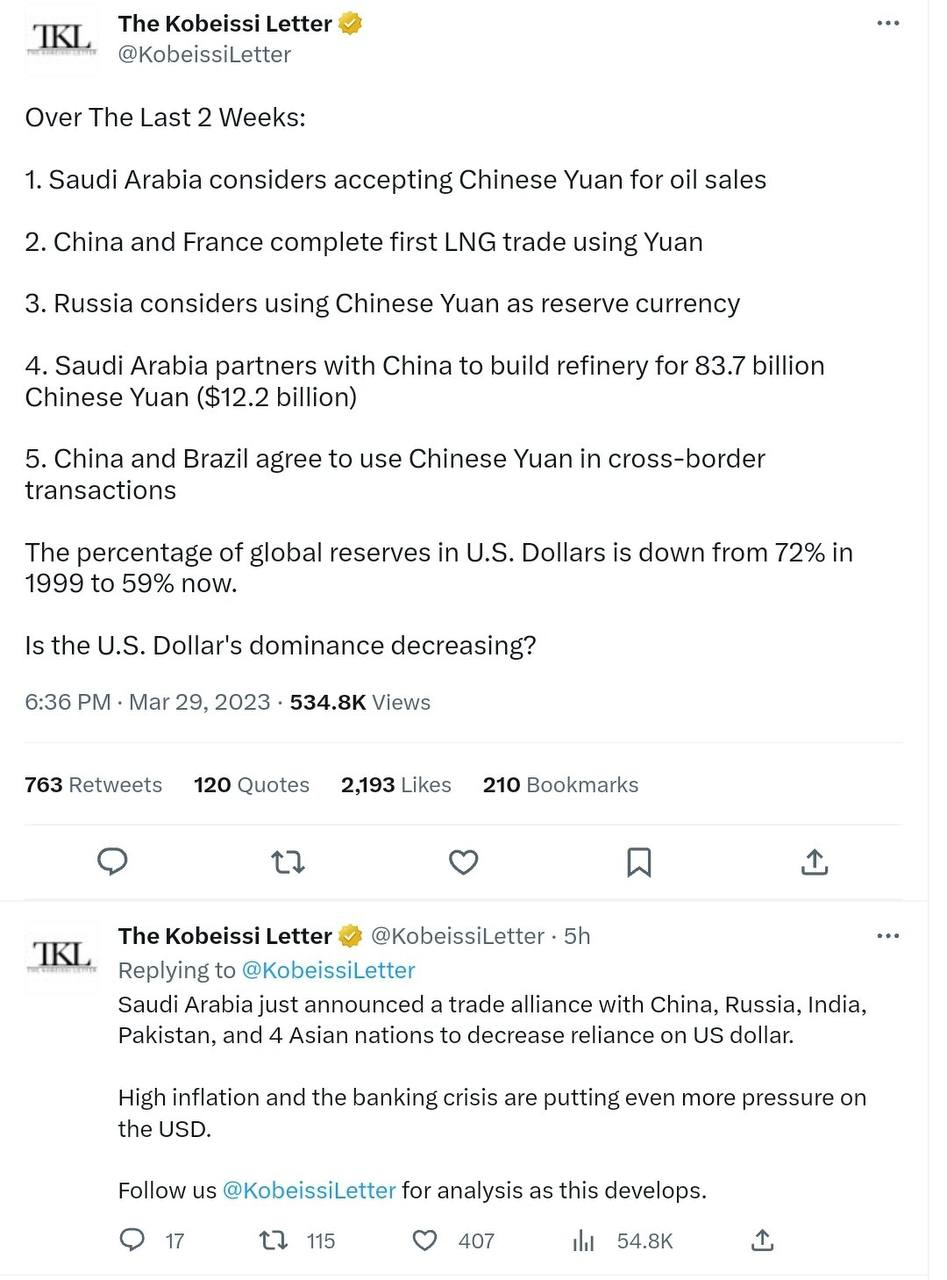View analytics icon showing 54.8K views
The width and height of the screenshot is (947, 1280).
click(x=584, y=1241)
